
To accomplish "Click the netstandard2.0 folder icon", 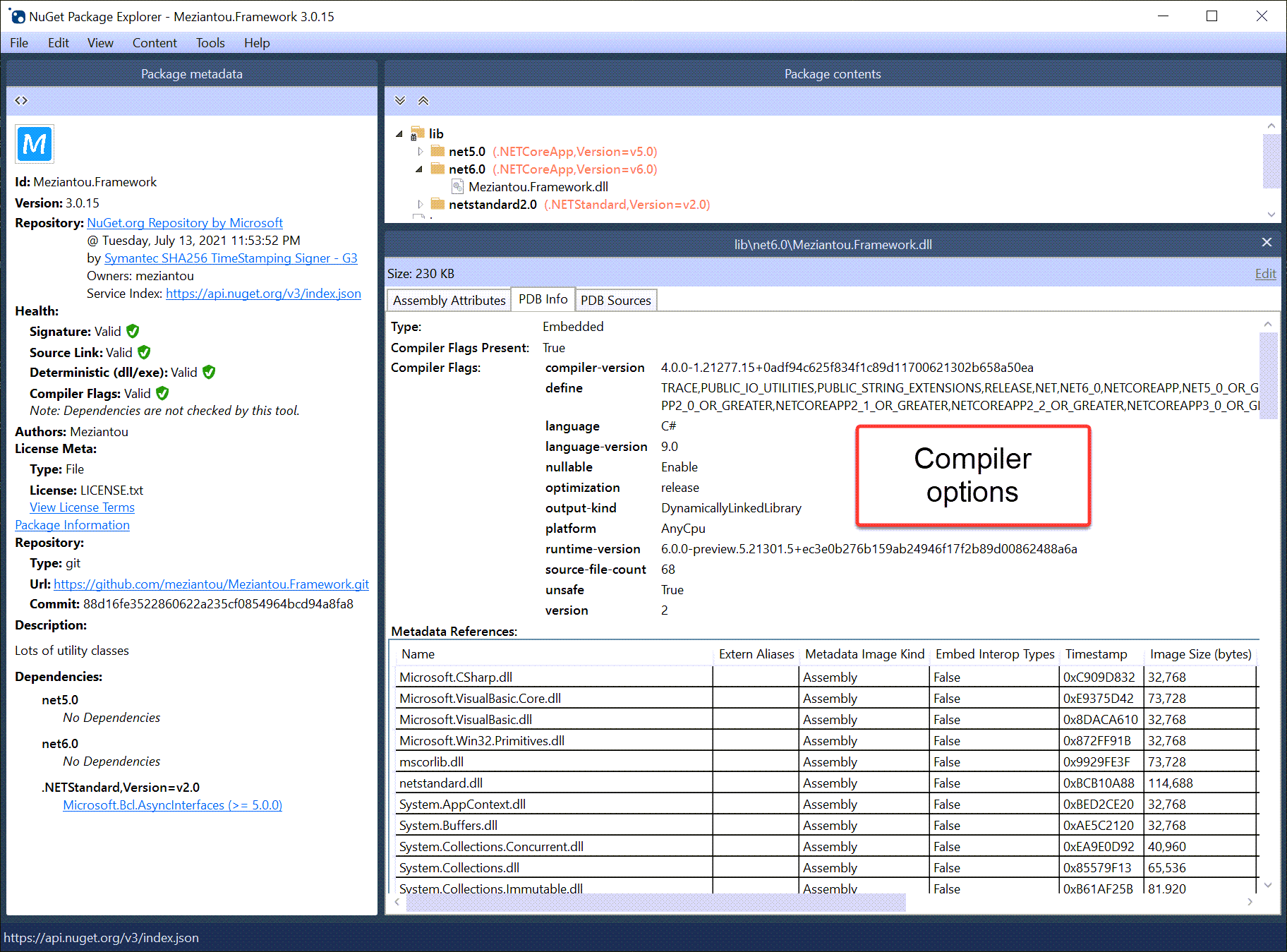I will tap(437, 204).
